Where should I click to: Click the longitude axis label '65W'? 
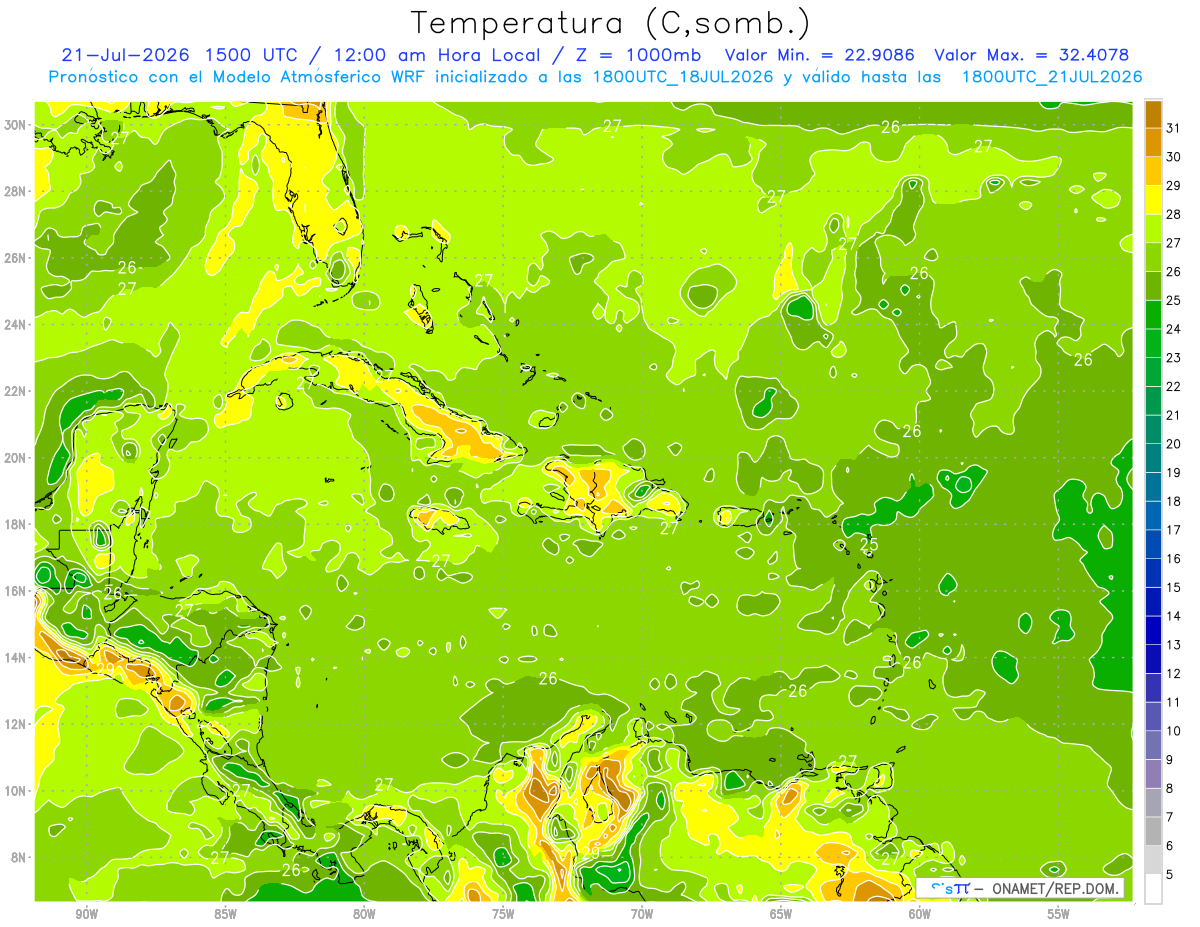coord(781,914)
